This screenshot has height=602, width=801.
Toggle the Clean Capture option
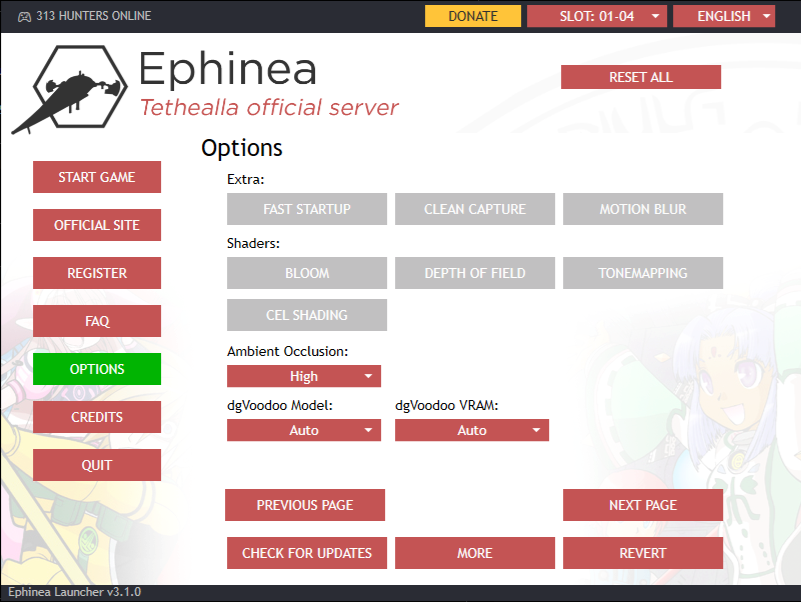(x=475, y=209)
